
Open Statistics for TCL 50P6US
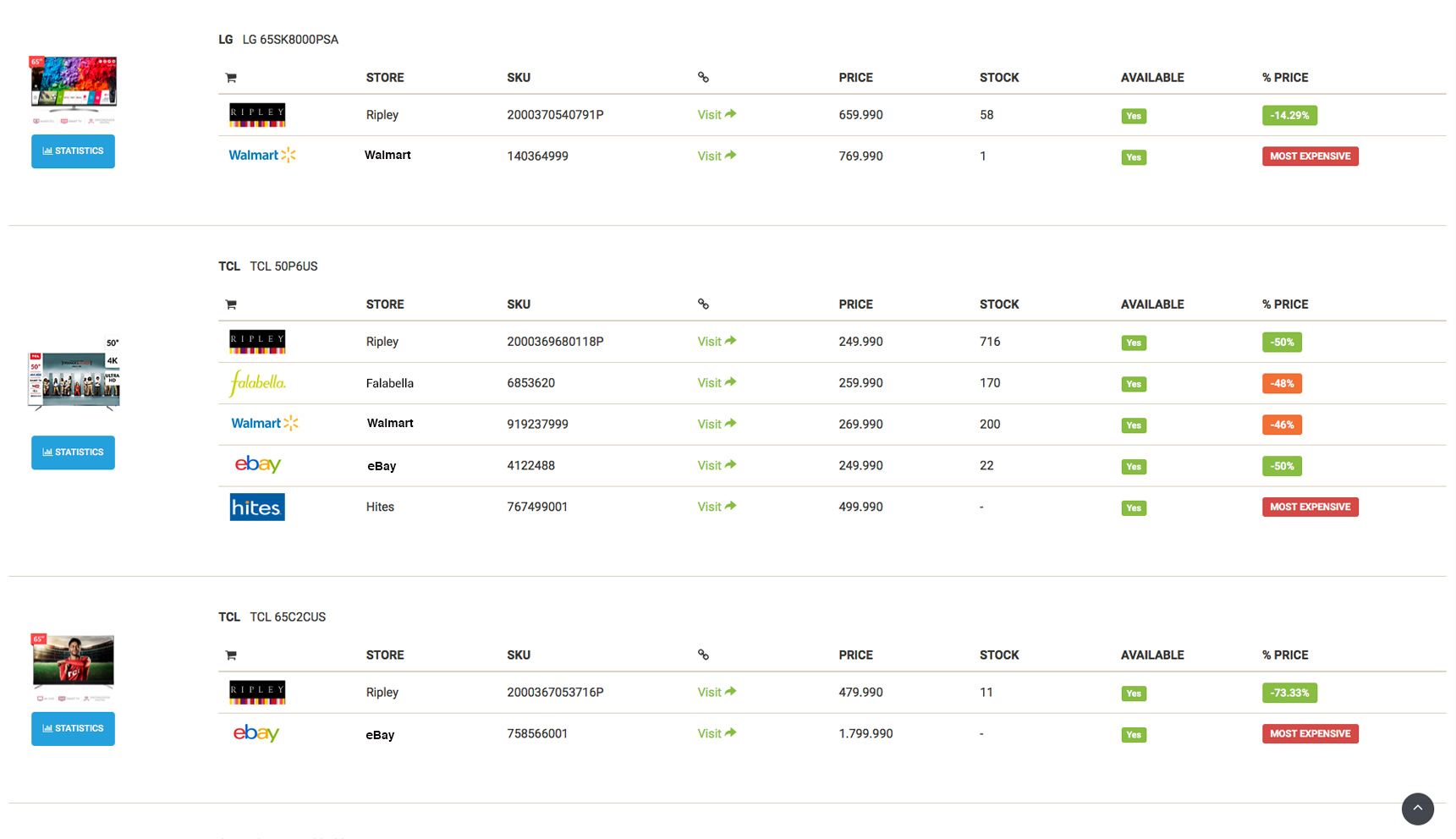point(74,452)
